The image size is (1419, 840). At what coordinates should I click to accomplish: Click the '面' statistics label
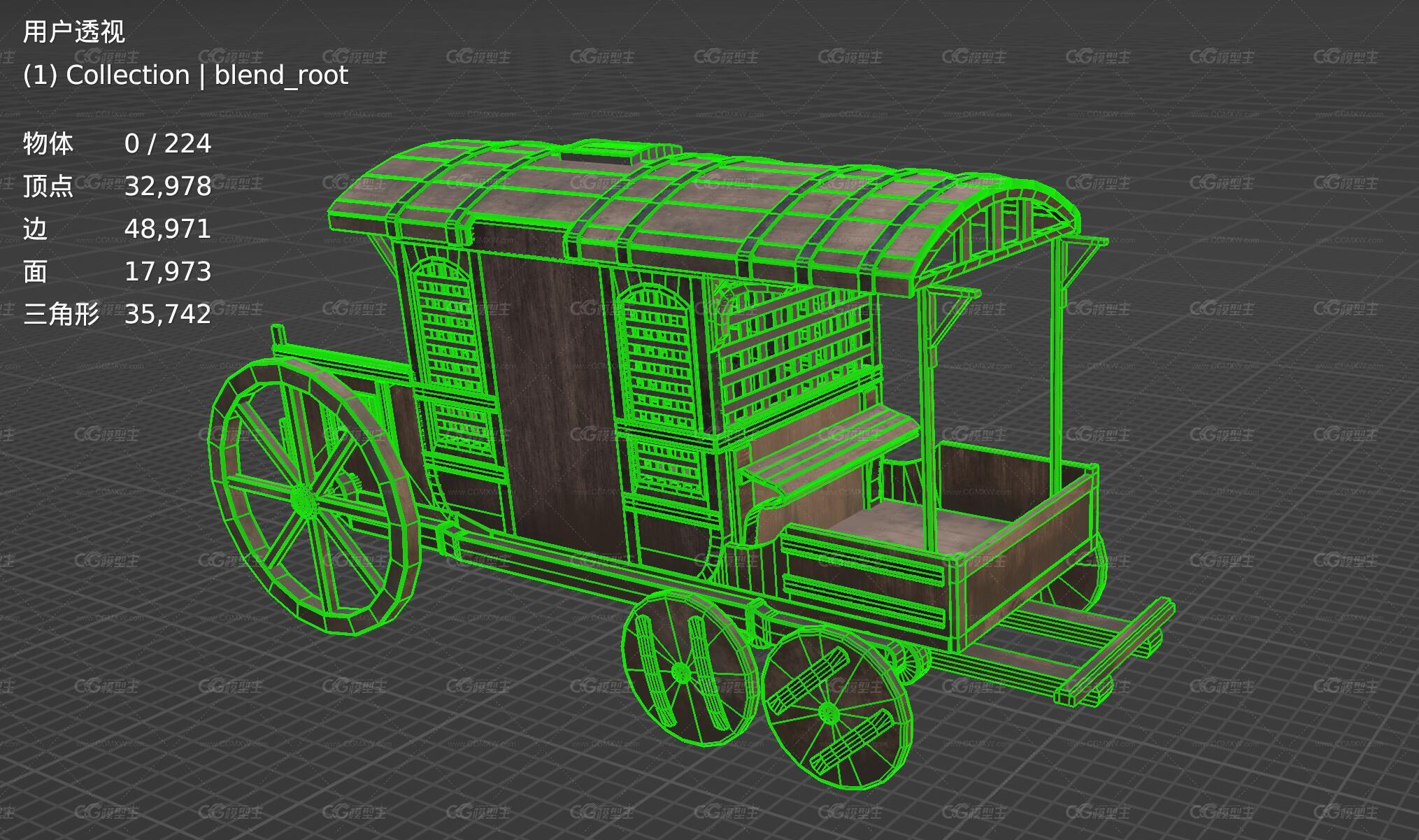[35, 271]
